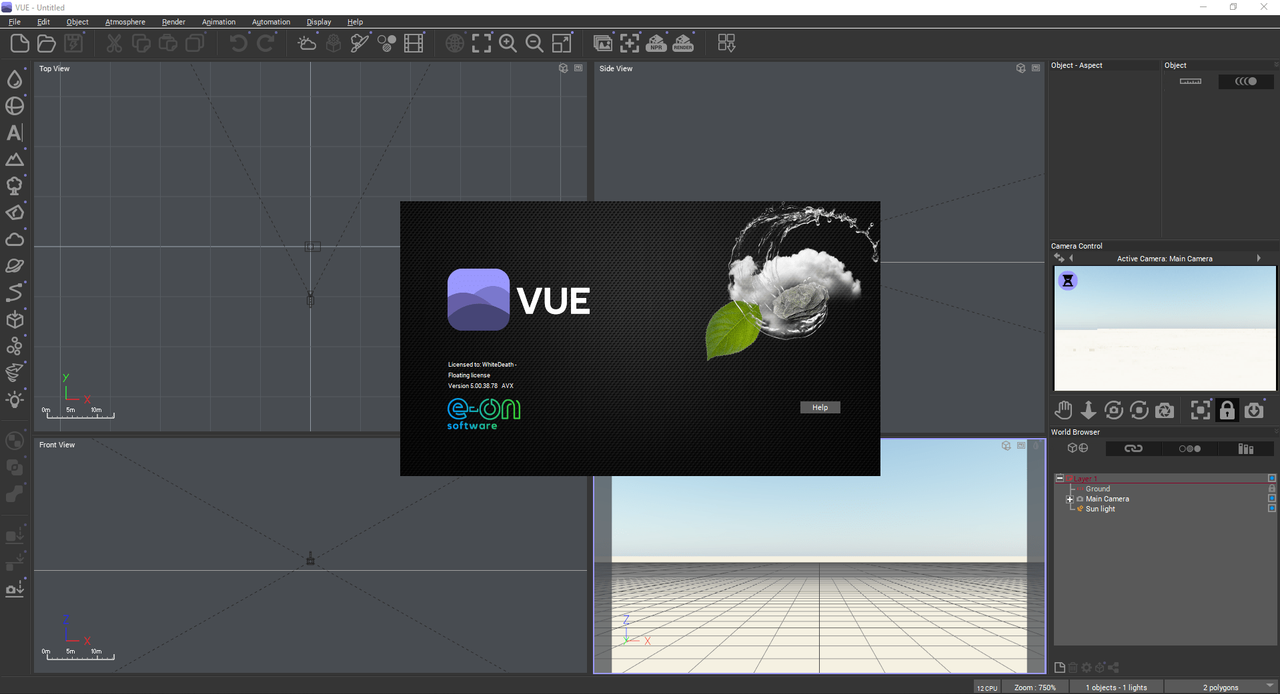
Task: Select the planet object tool
Action: pyautogui.click(x=15, y=266)
